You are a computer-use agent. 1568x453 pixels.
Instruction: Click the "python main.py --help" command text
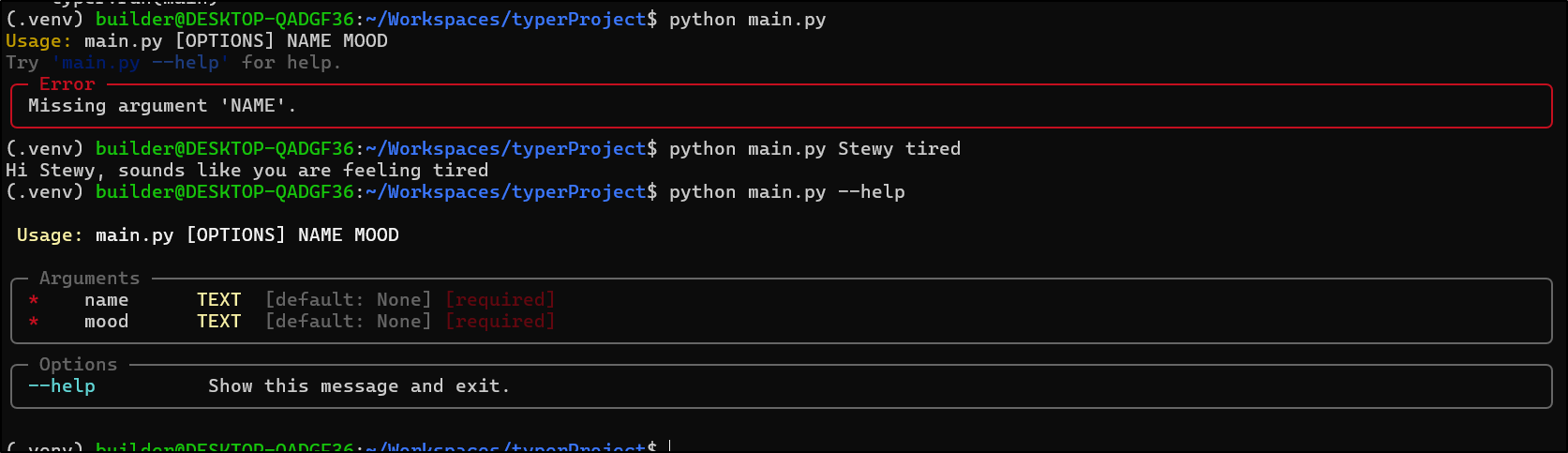click(x=786, y=192)
